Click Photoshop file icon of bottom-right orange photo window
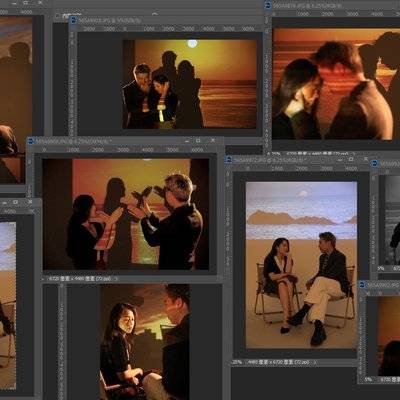 click(362, 285)
